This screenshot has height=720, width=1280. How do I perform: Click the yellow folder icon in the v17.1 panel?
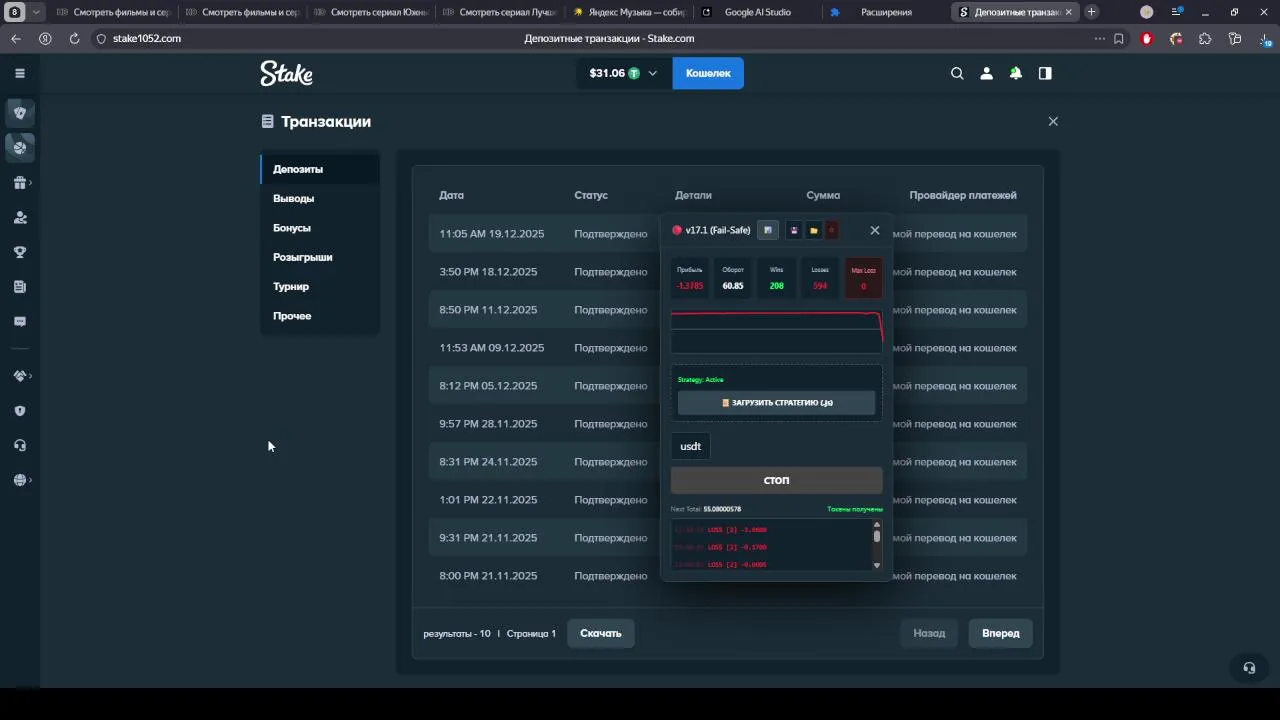coord(813,230)
